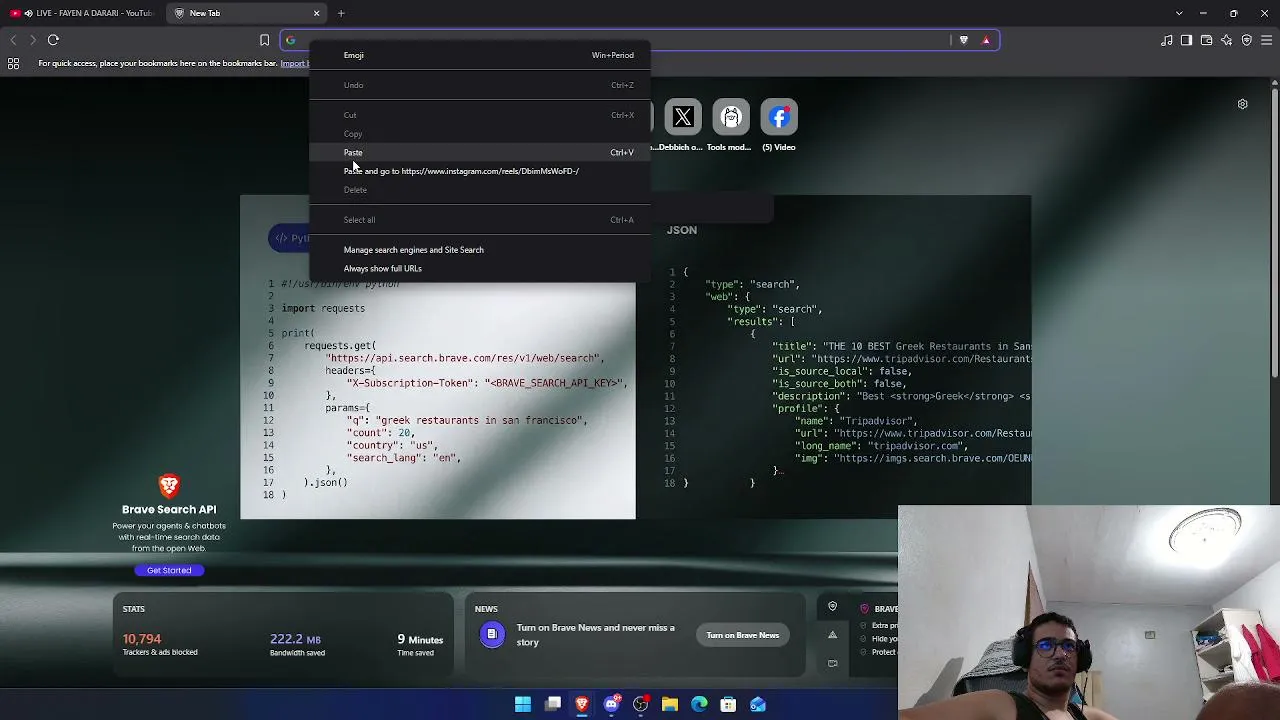Click the Import bookmarks link
Viewport: 1280px width, 720px height.
[294, 64]
